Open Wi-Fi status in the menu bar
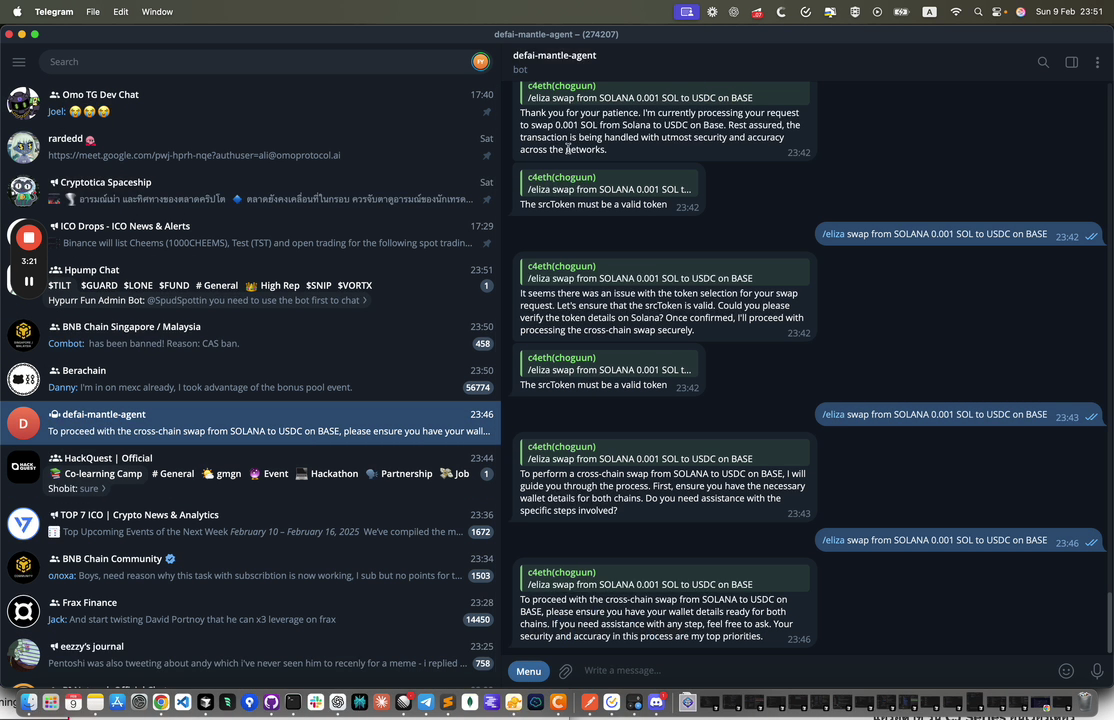This screenshot has height=720, width=1114. [956, 12]
